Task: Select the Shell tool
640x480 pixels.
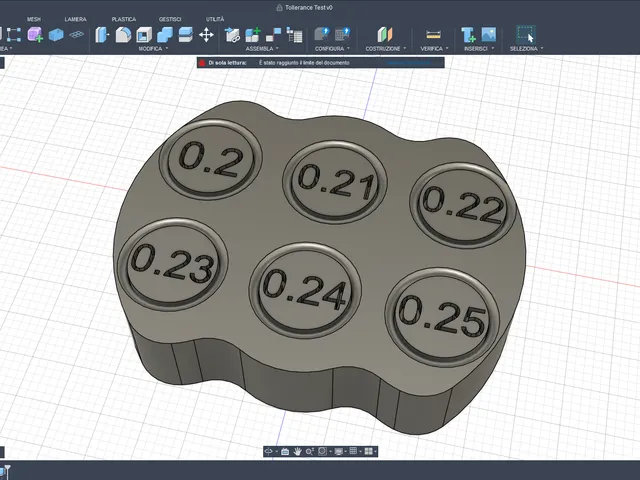Action: pyautogui.click(x=144, y=35)
